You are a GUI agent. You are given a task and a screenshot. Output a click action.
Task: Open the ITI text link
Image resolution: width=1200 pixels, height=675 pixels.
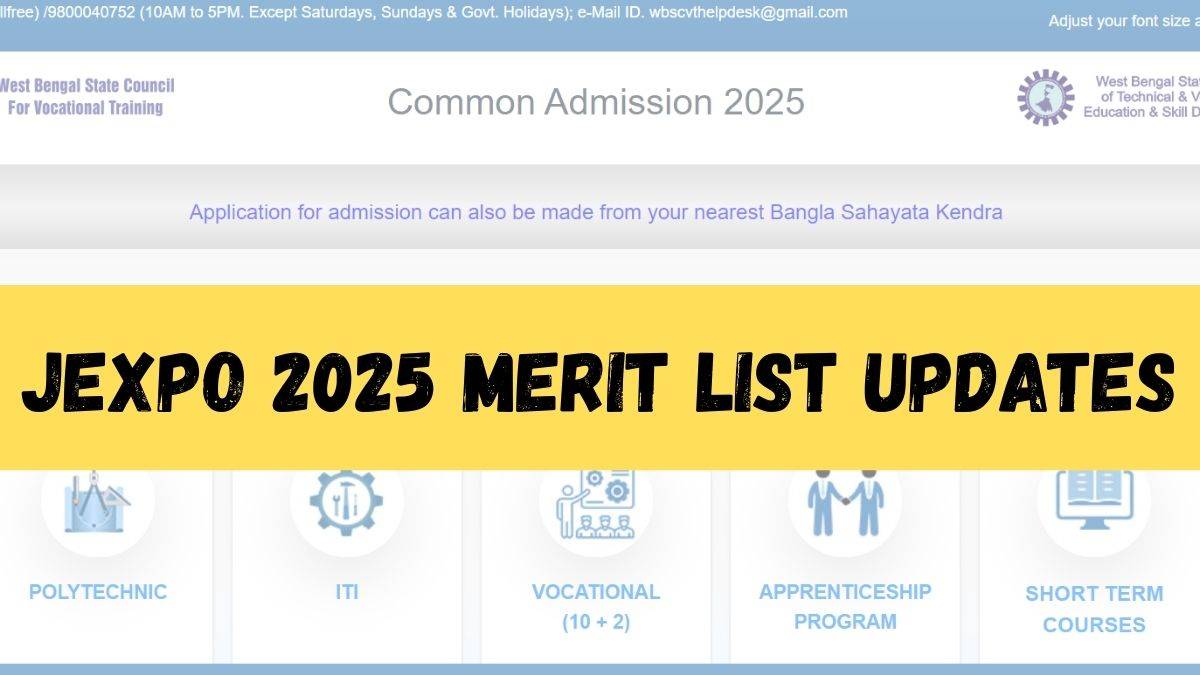pyautogui.click(x=346, y=591)
